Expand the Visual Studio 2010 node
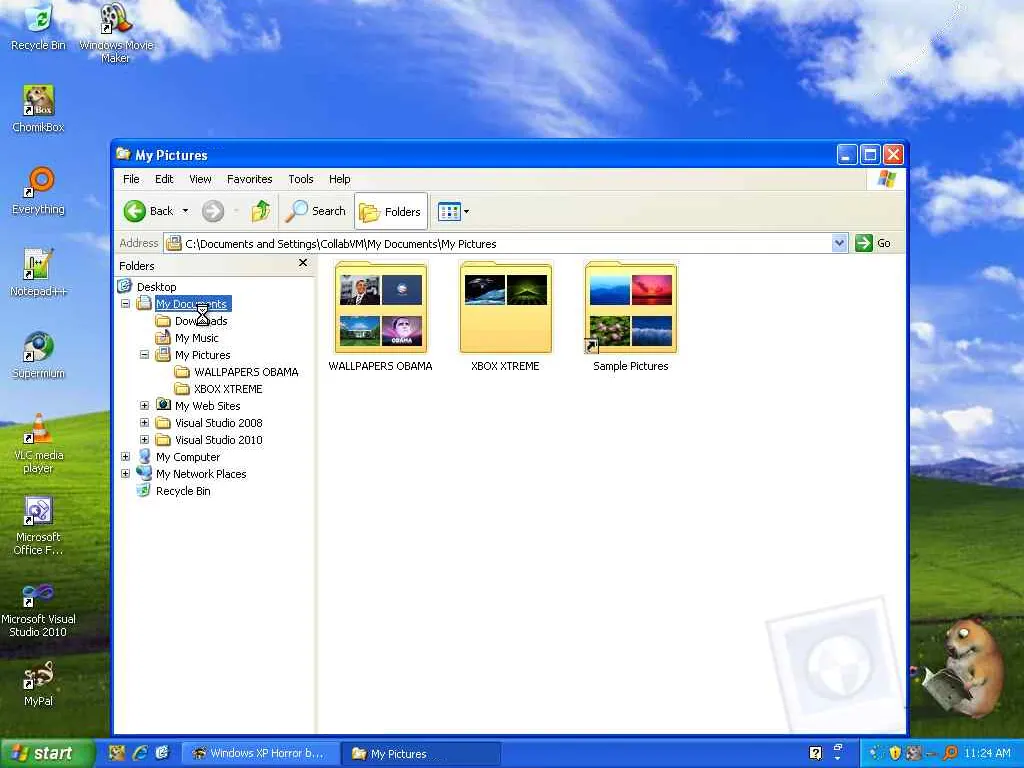This screenshot has height=768, width=1024. coord(144,440)
